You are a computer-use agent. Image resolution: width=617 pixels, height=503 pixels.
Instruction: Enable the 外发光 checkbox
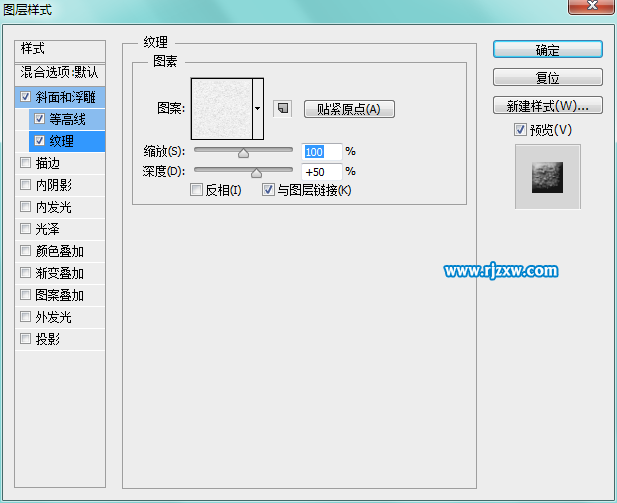(x=26, y=317)
